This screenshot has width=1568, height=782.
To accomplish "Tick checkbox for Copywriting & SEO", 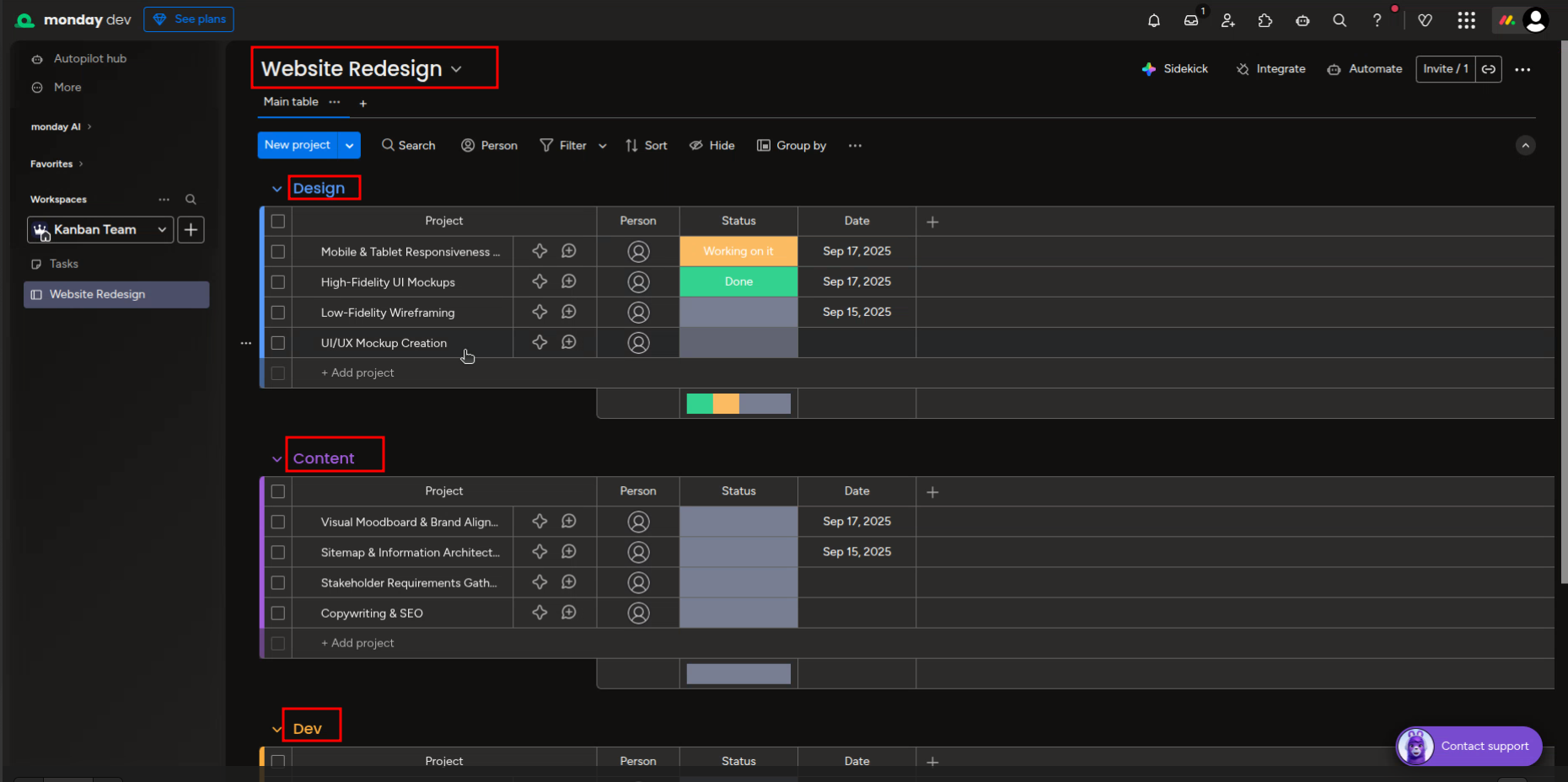I will [278, 613].
